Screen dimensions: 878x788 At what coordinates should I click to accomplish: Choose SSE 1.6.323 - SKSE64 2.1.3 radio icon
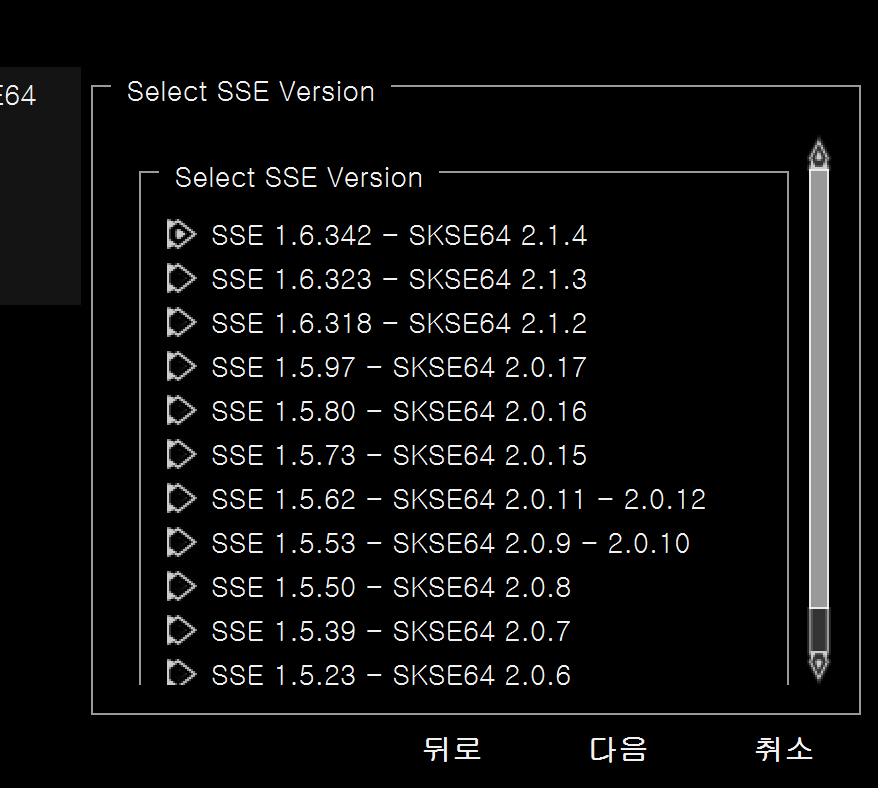[x=180, y=279]
